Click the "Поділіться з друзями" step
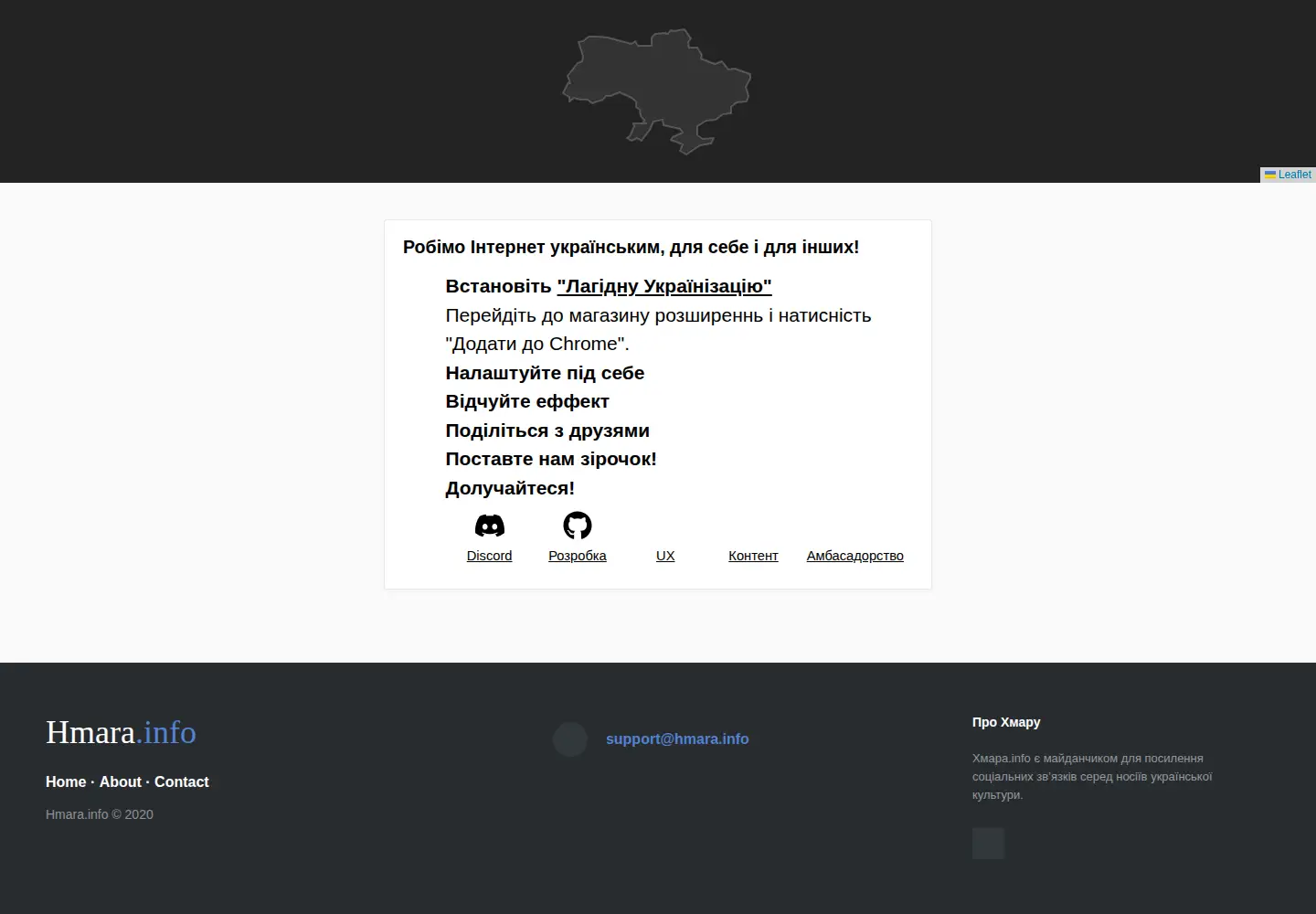This screenshot has height=914, width=1316. (x=547, y=430)
